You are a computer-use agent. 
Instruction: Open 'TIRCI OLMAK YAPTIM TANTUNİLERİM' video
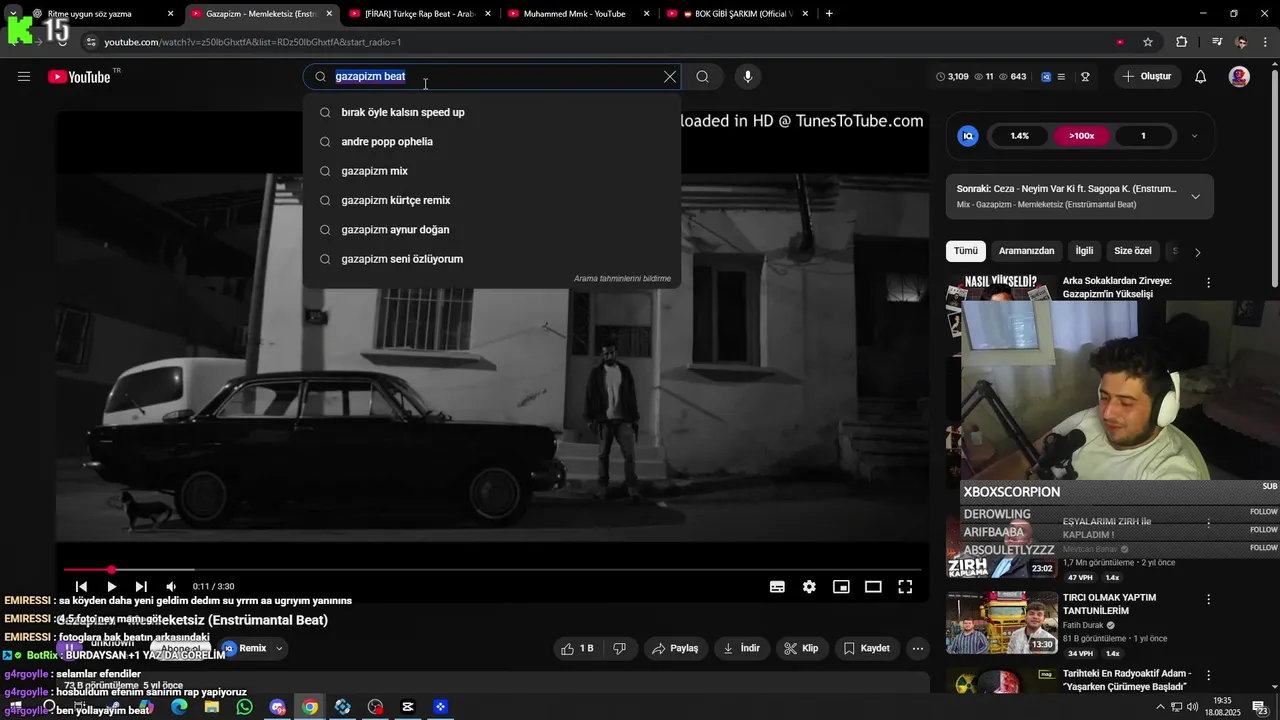point(1109,604)
